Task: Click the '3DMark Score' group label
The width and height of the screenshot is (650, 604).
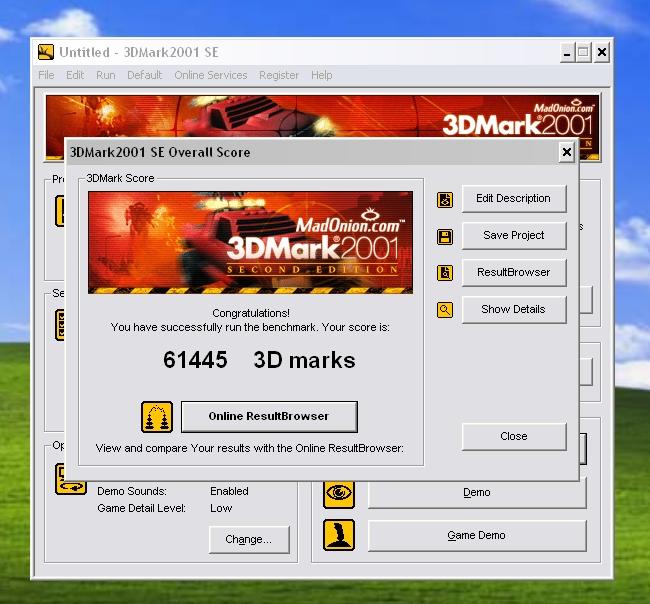Action: [x=120, y=178]
